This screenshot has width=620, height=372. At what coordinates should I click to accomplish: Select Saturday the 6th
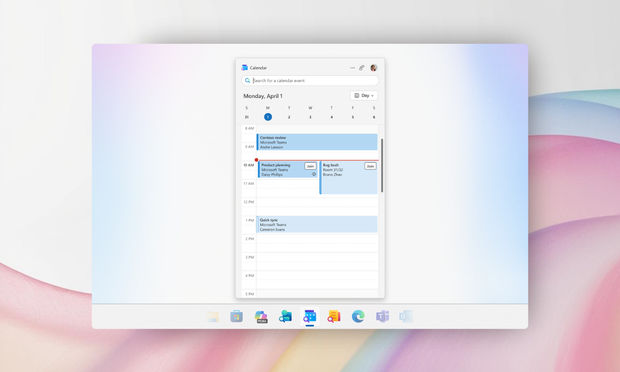point(374,117)
